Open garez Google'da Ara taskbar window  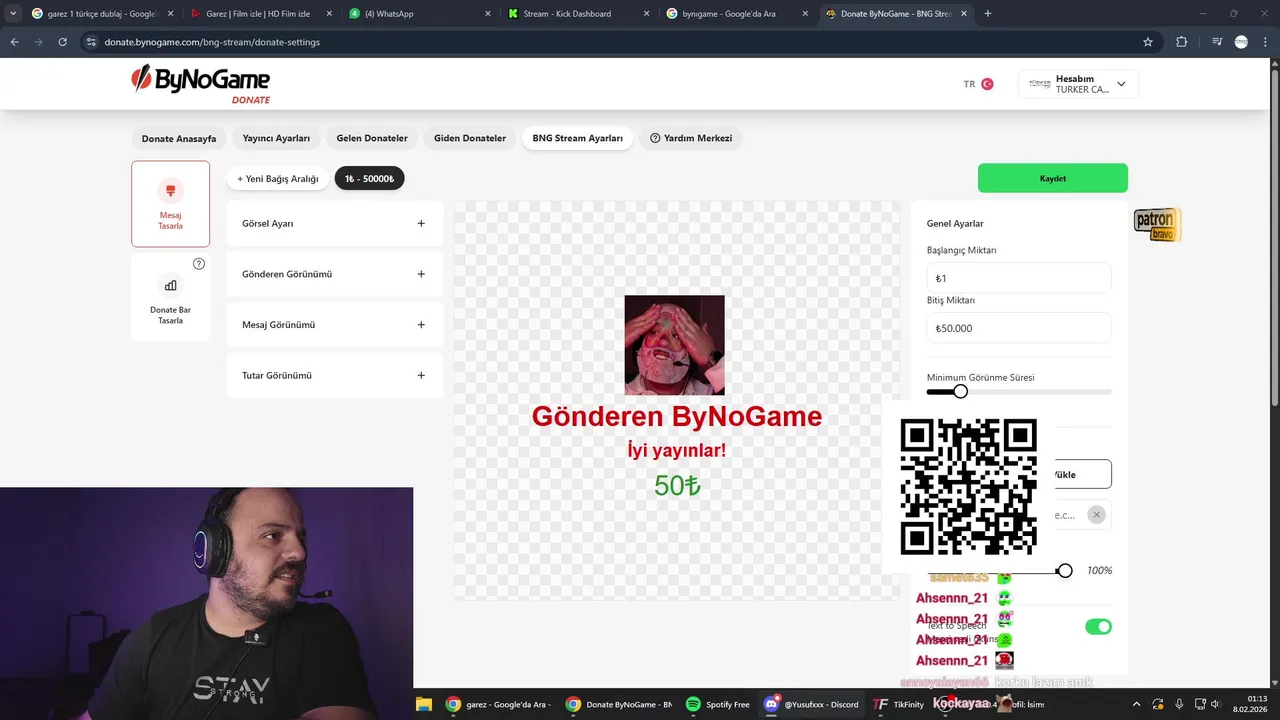[498, 704]
